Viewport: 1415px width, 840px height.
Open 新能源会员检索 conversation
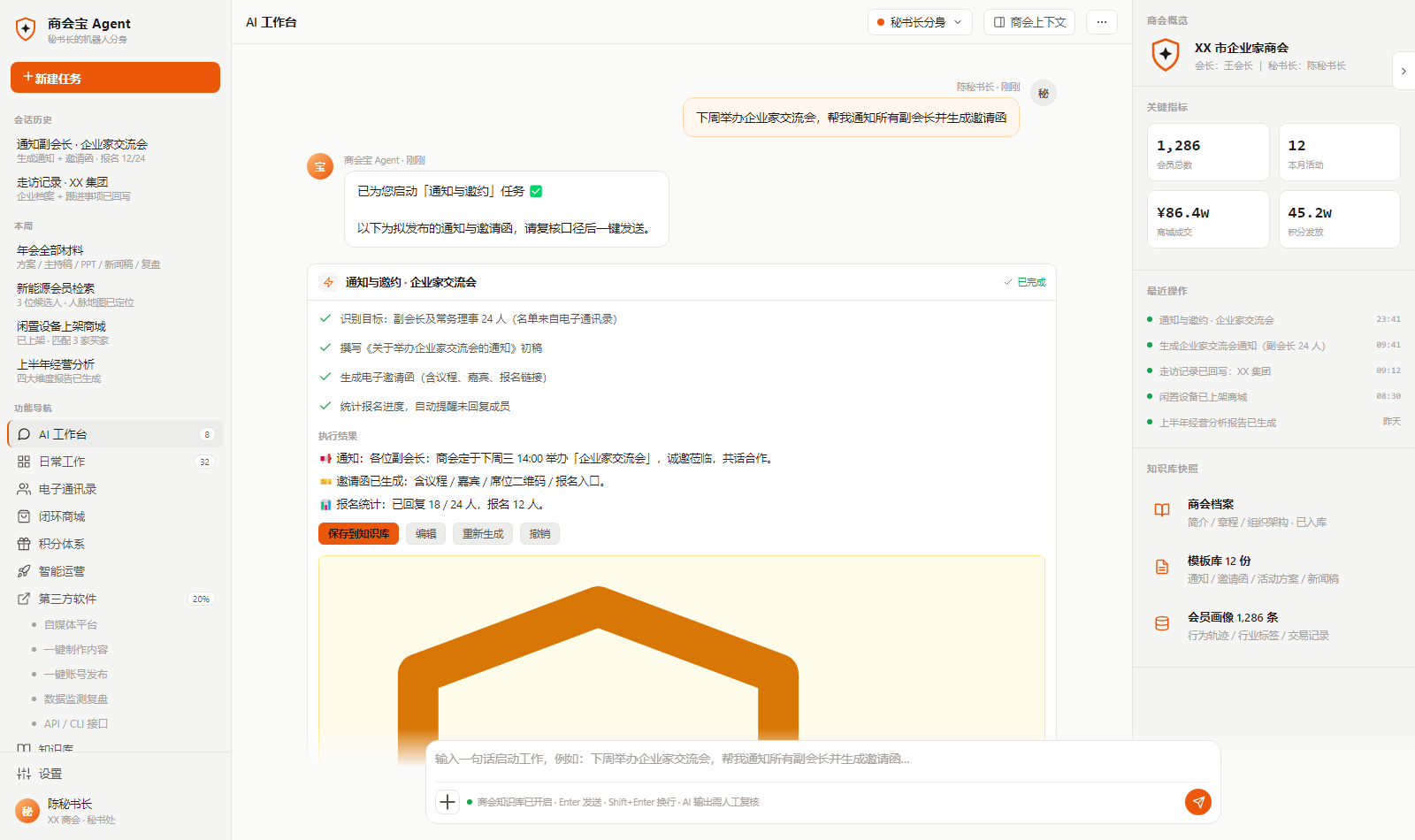pos(115,294)
